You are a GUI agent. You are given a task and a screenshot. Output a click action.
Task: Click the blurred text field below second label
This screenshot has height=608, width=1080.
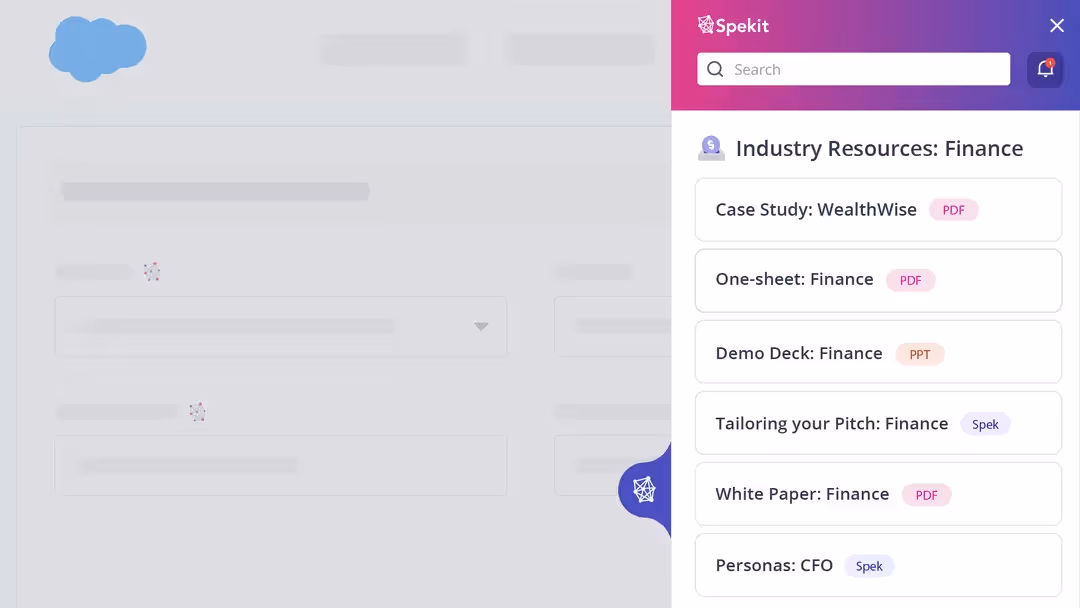coord(280,465)
